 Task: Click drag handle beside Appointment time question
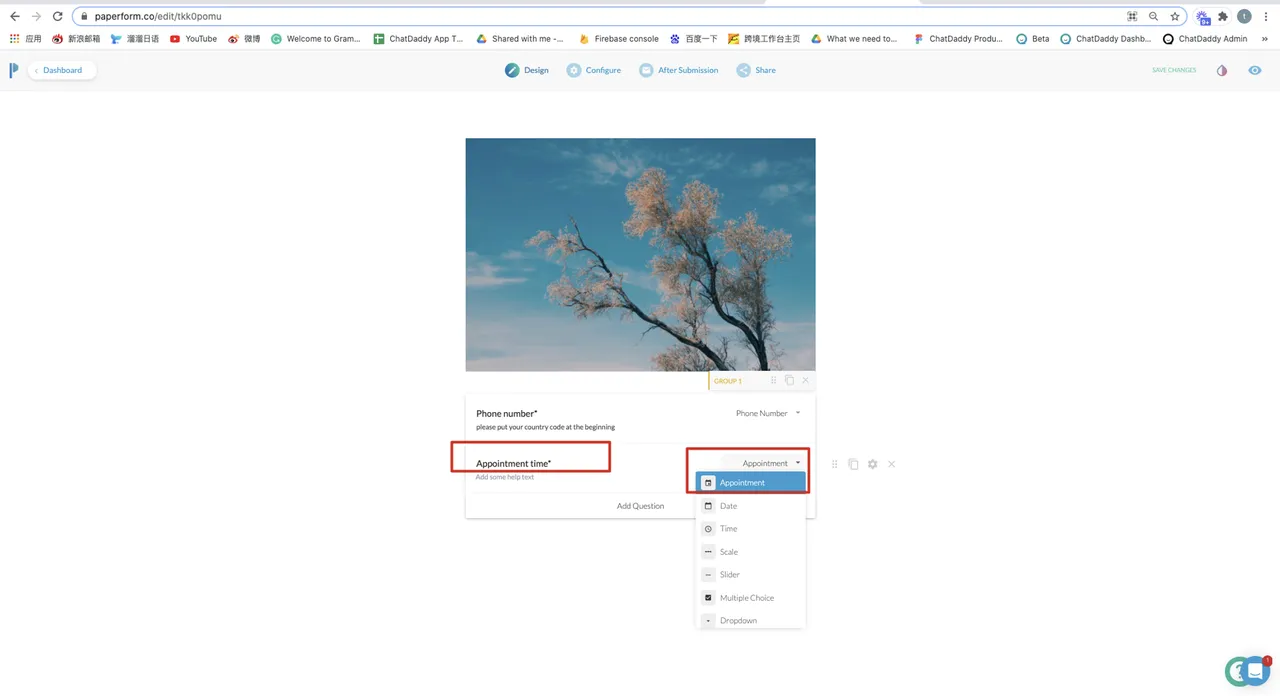tap(835, 464)
